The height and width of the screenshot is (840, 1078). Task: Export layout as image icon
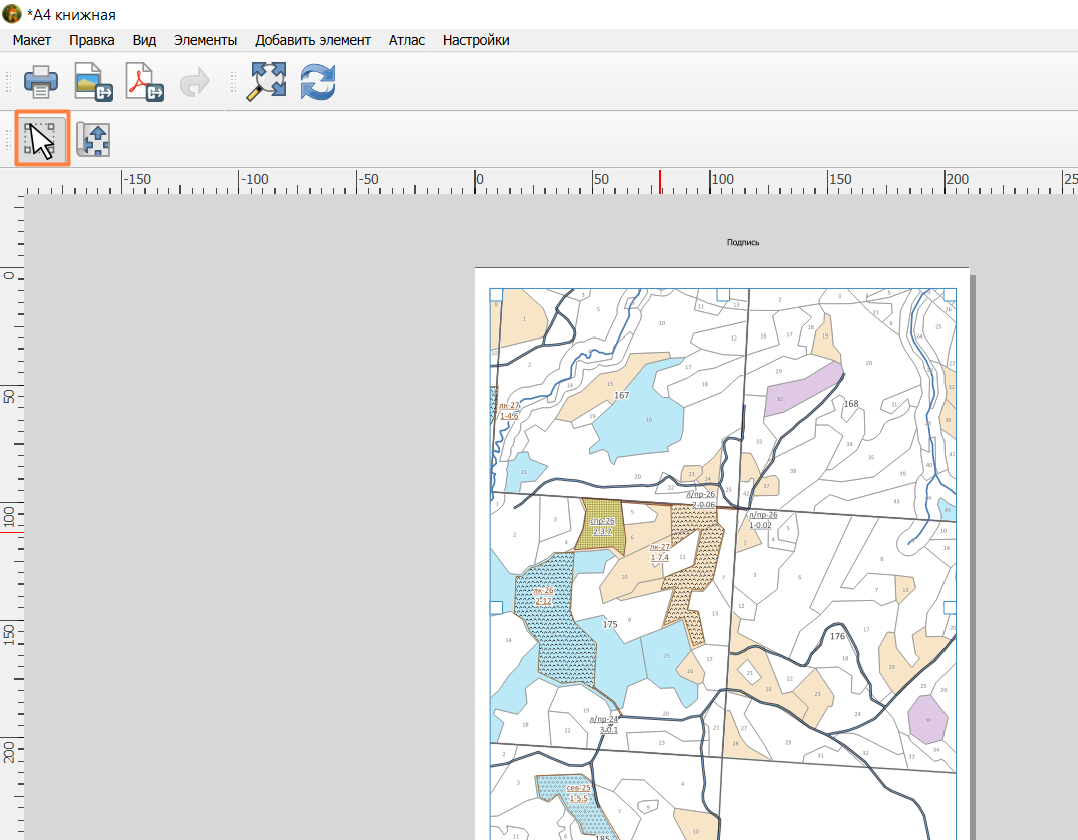tap(94, 82)
